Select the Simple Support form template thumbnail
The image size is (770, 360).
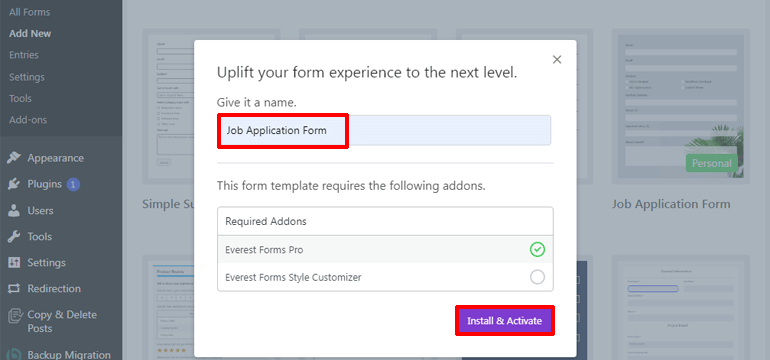[x=168, y=106]
